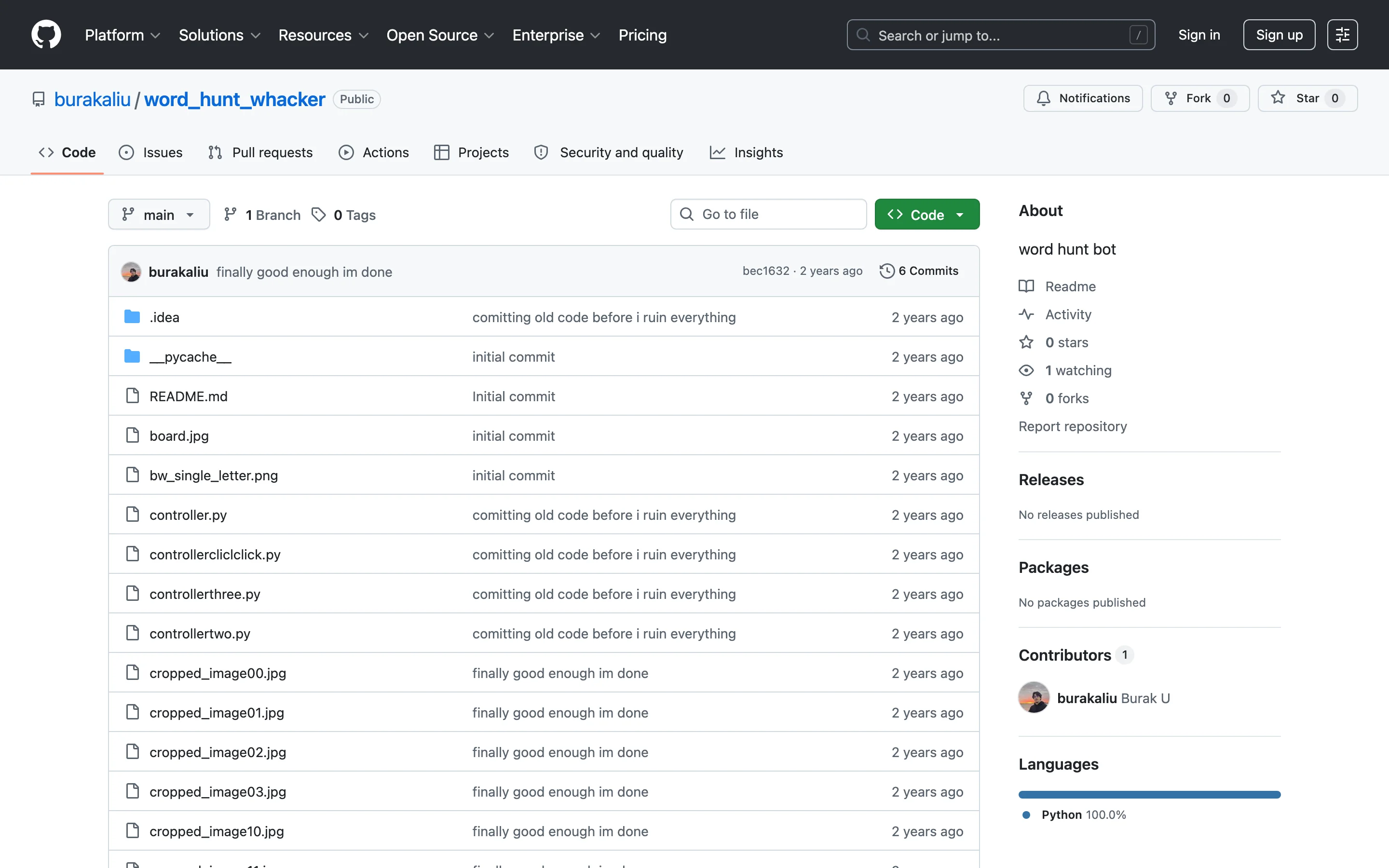This screenshot has width=1389, height=868.
Task: Expand the Enterprise menu
Action: pyautogui.click(x=556, y=35)
